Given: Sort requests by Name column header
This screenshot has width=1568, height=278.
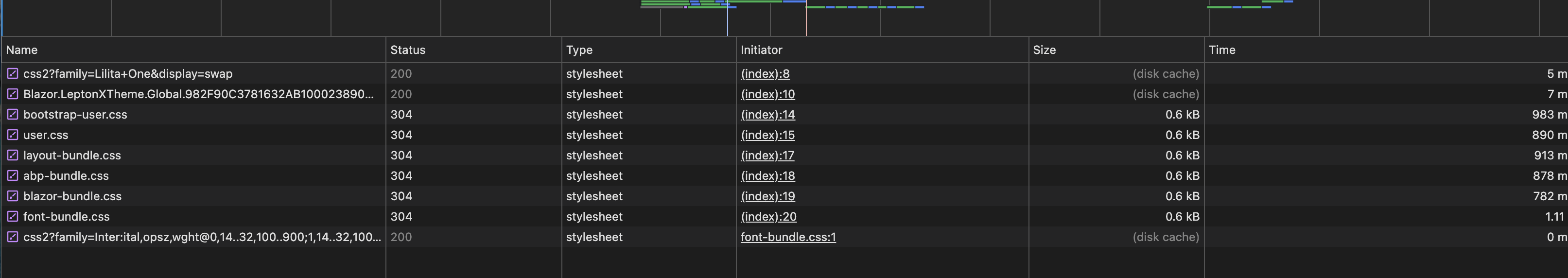Looking at the screenshot, I should [x=22, y=50].
